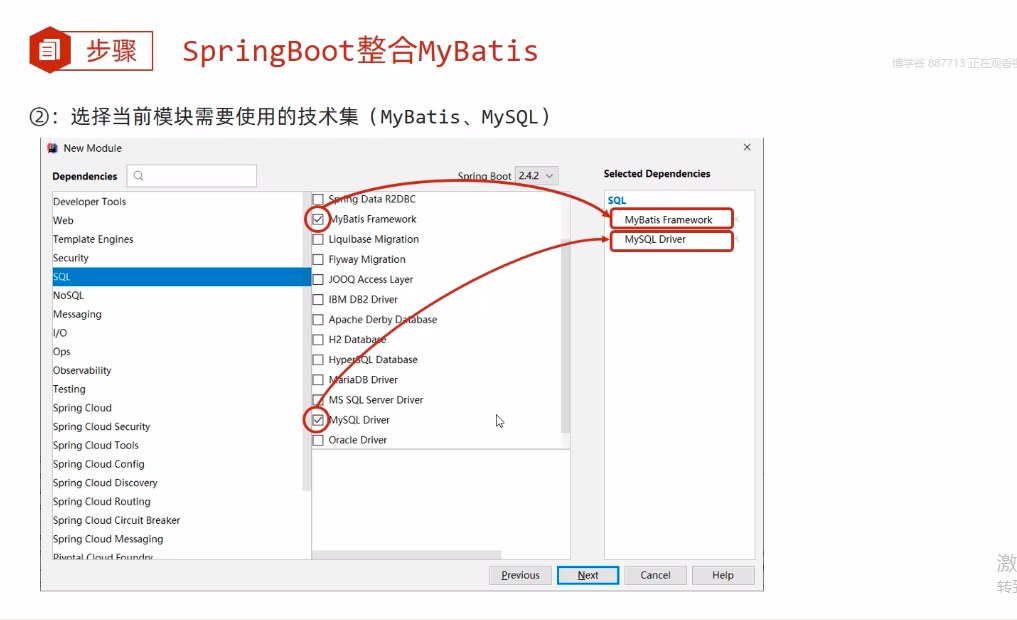Screen dimensions: 1017x620
Task: Select MyBatis Framework in Selected Dependencies
Action: [x=668, y=220]
